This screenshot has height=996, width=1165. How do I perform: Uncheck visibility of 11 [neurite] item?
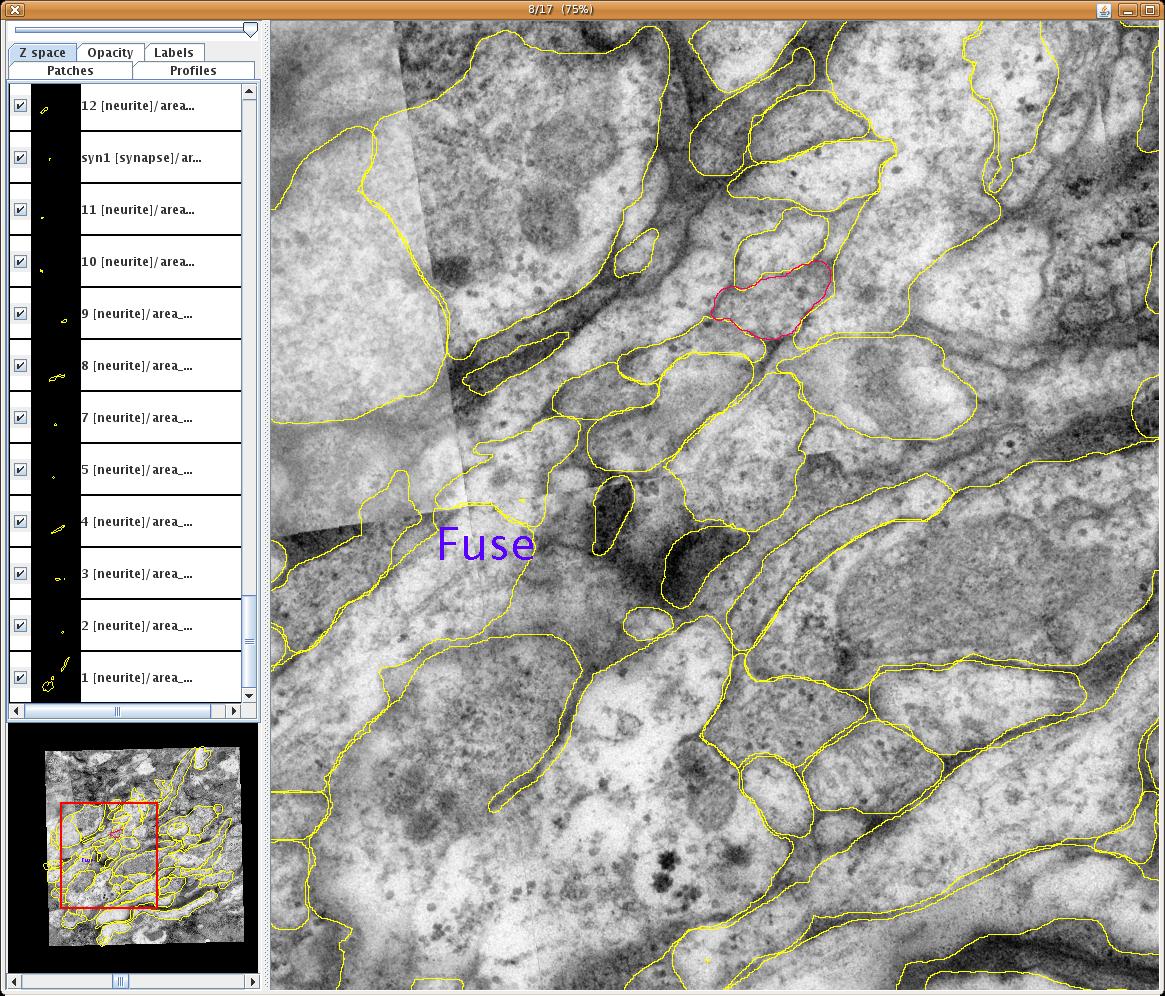tap(20, 210)
